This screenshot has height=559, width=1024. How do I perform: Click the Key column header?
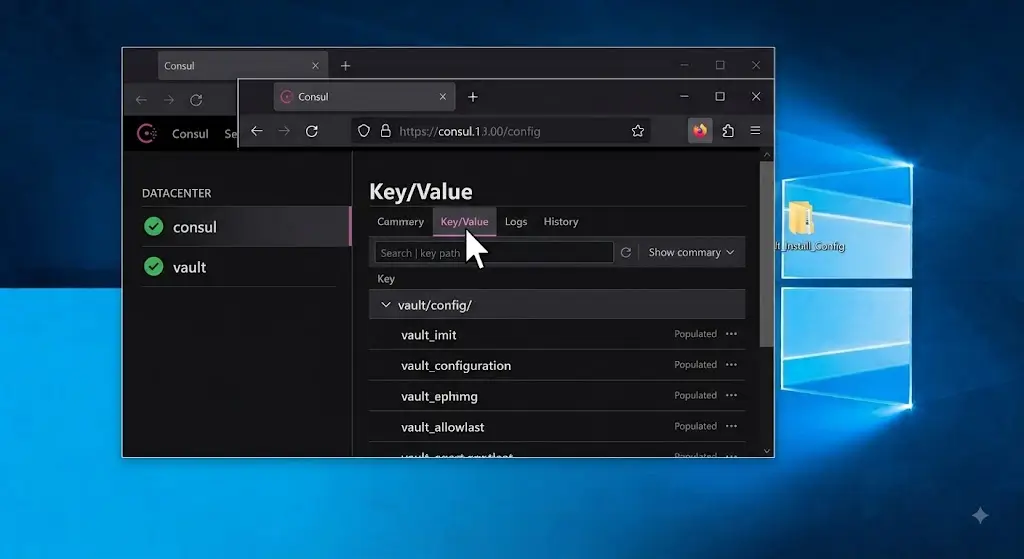click(386, 279)
